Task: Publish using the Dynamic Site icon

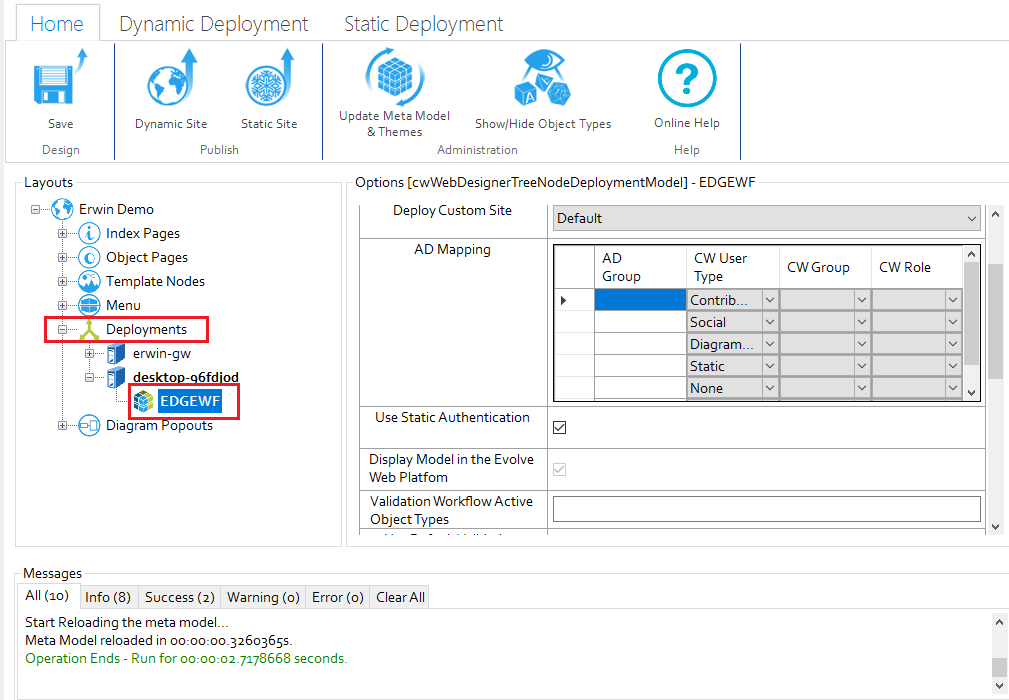Action: point(171,85)
